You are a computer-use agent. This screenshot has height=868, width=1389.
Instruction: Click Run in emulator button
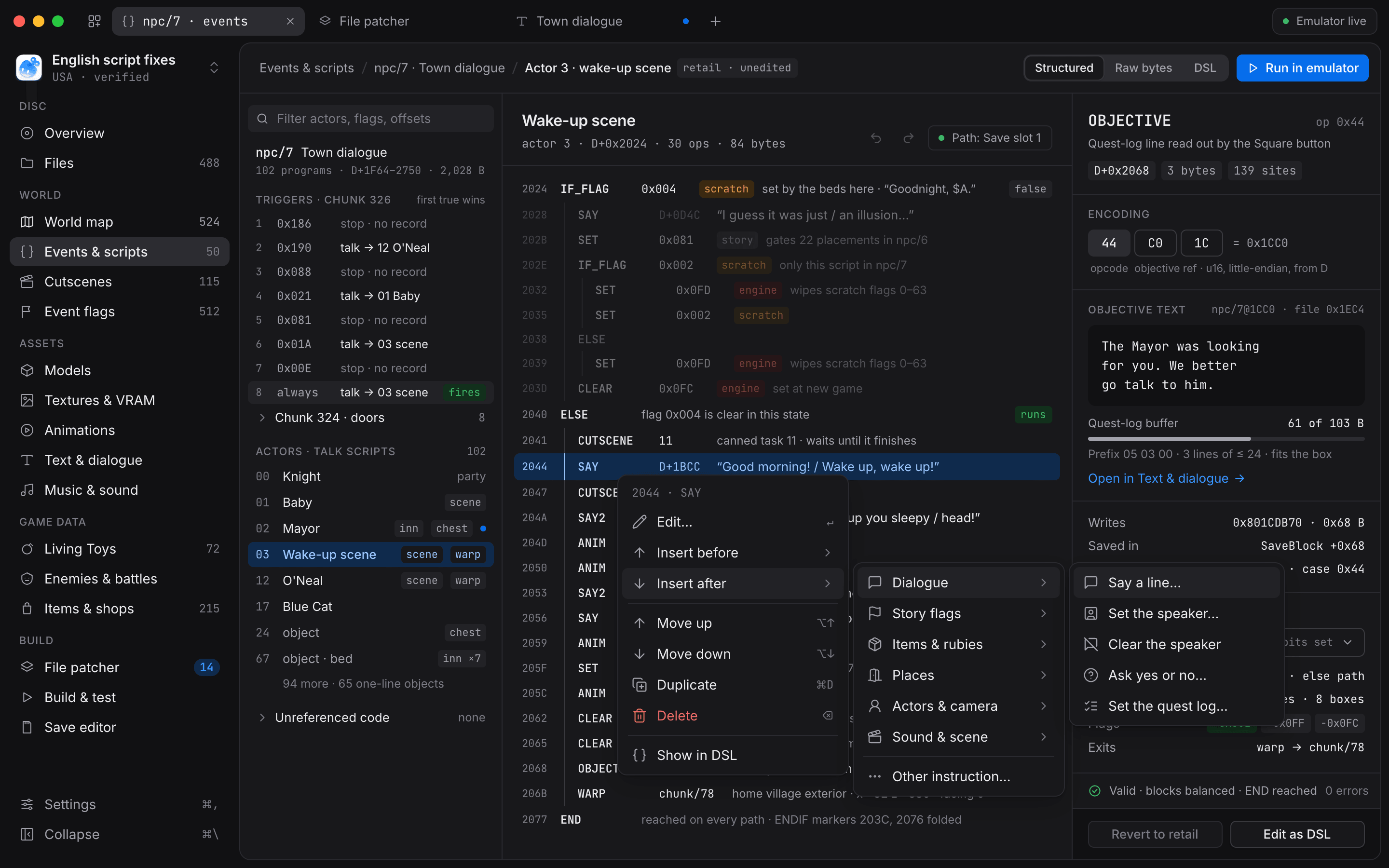pos(1302,68)
